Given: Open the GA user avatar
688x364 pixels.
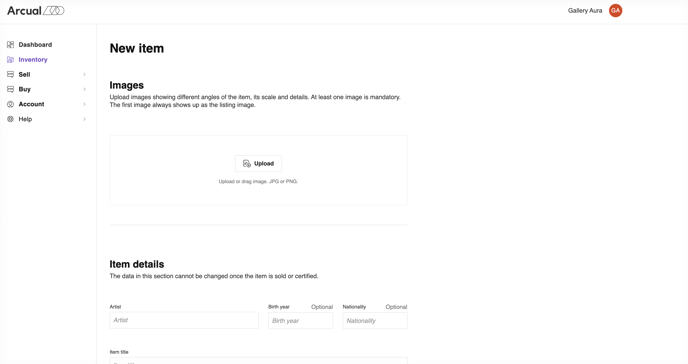Looking at the screenshot, I should coord(615,11).
